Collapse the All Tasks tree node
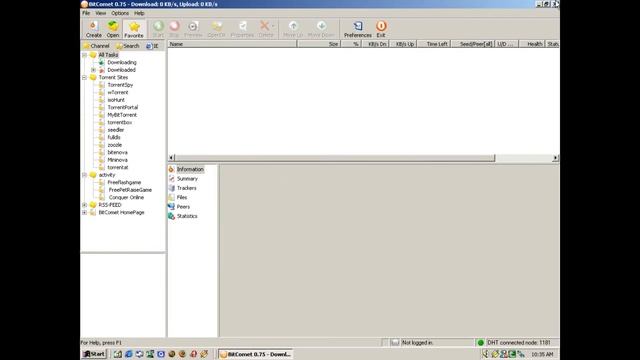Image resolution: width=640 pixels, height=360 pixels. click(84, 55)
